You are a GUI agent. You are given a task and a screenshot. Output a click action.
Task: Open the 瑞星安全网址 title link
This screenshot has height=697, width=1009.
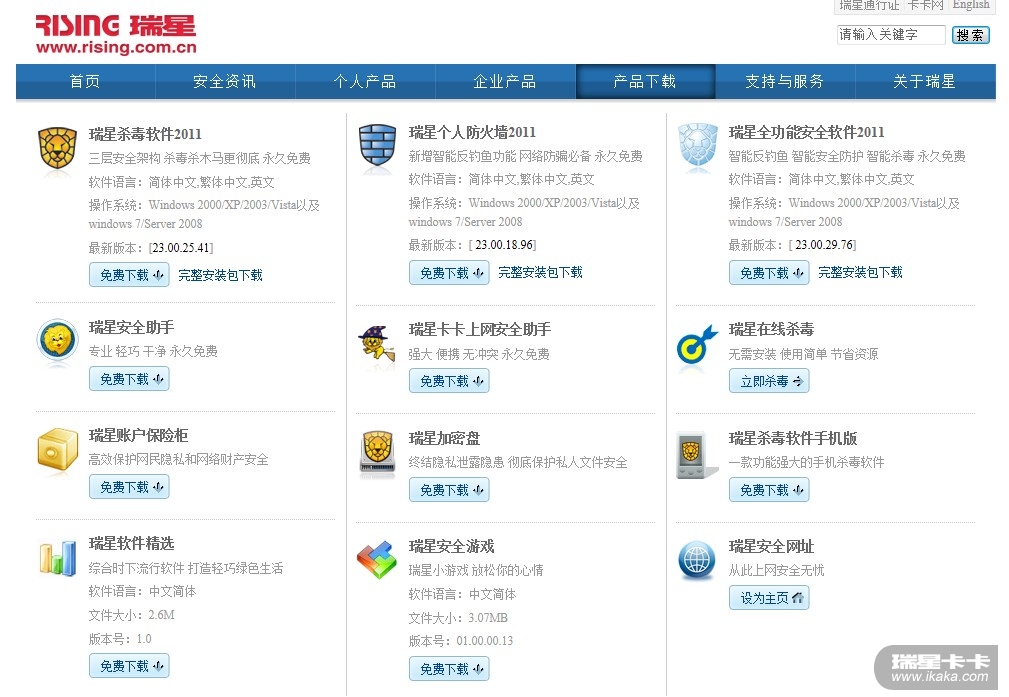(771, 546)
